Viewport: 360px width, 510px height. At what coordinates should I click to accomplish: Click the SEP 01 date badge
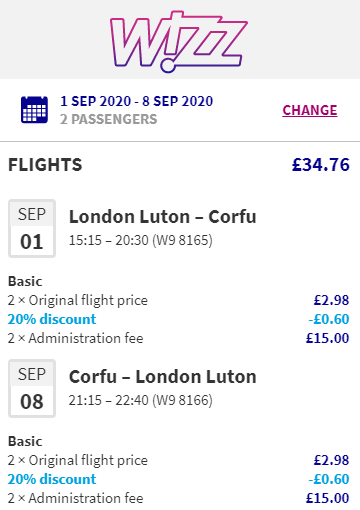click(32, 229)
